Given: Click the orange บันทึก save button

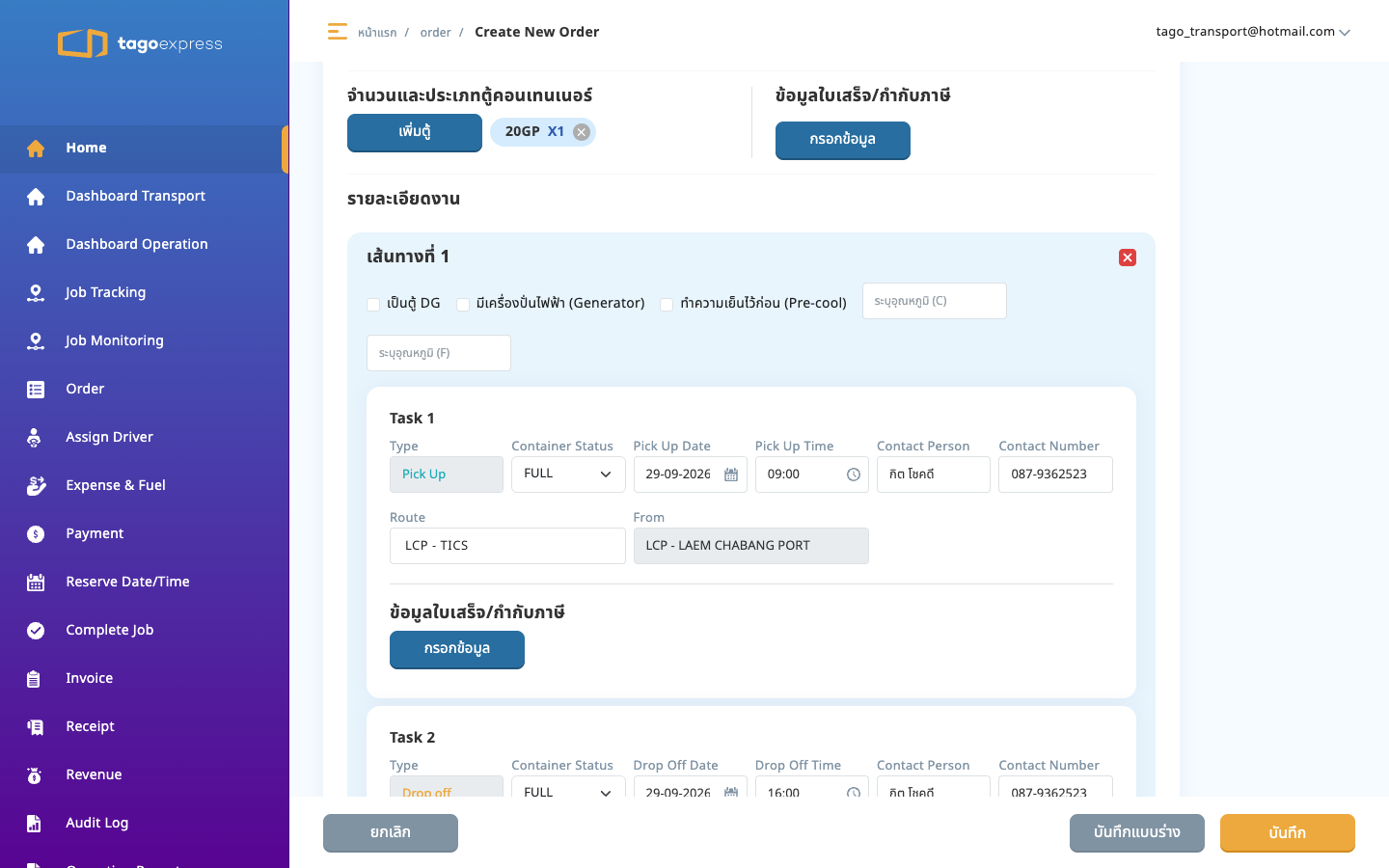Looking at the screenshot, I should coord(1288,832).
